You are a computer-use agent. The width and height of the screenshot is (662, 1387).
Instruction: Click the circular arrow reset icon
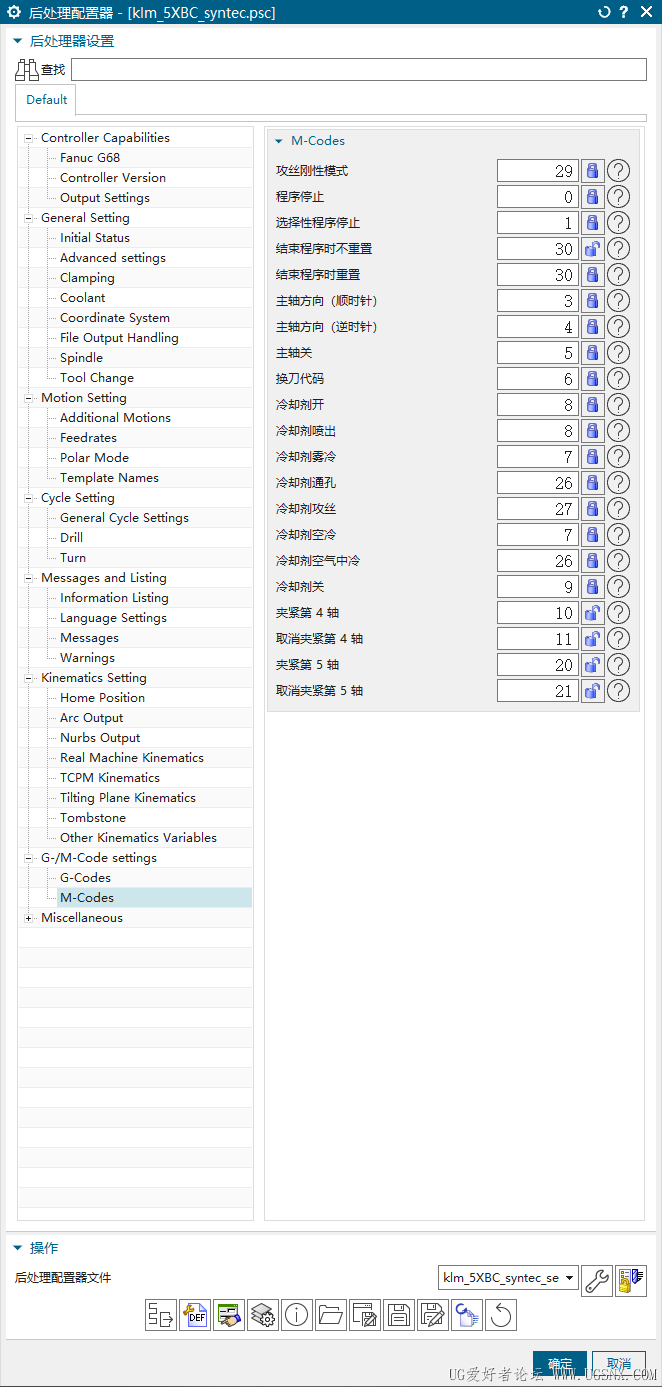tap(501, 1315)
